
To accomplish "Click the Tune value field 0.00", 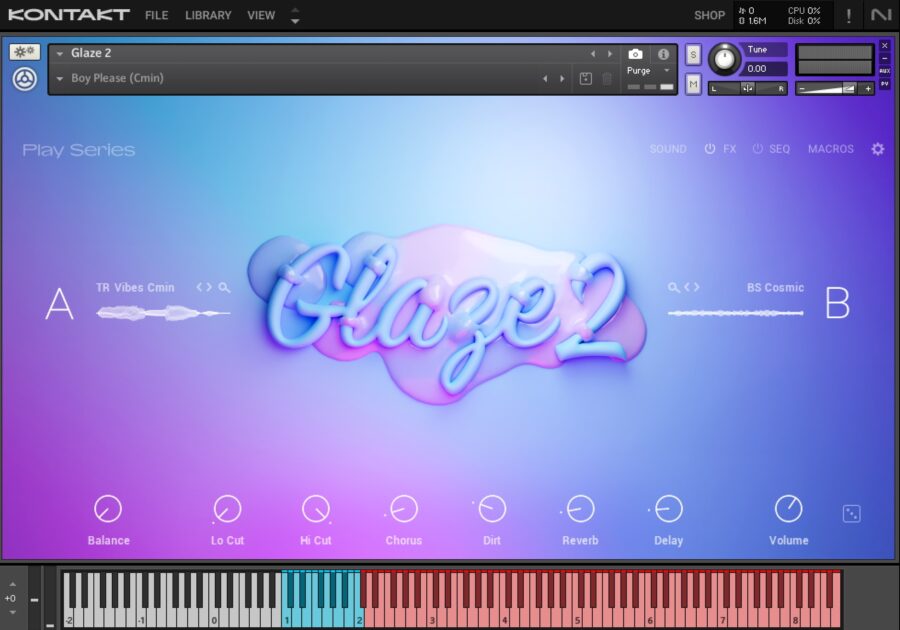I will pos(765,69).
